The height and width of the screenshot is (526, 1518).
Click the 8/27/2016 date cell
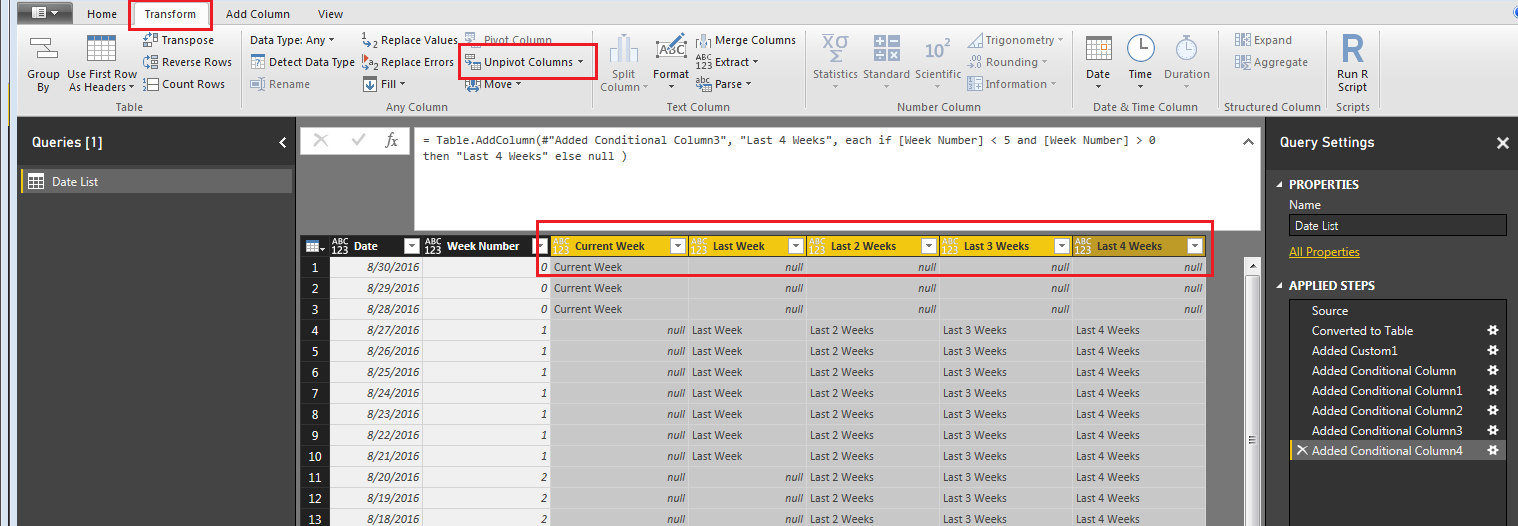(375, 330)
